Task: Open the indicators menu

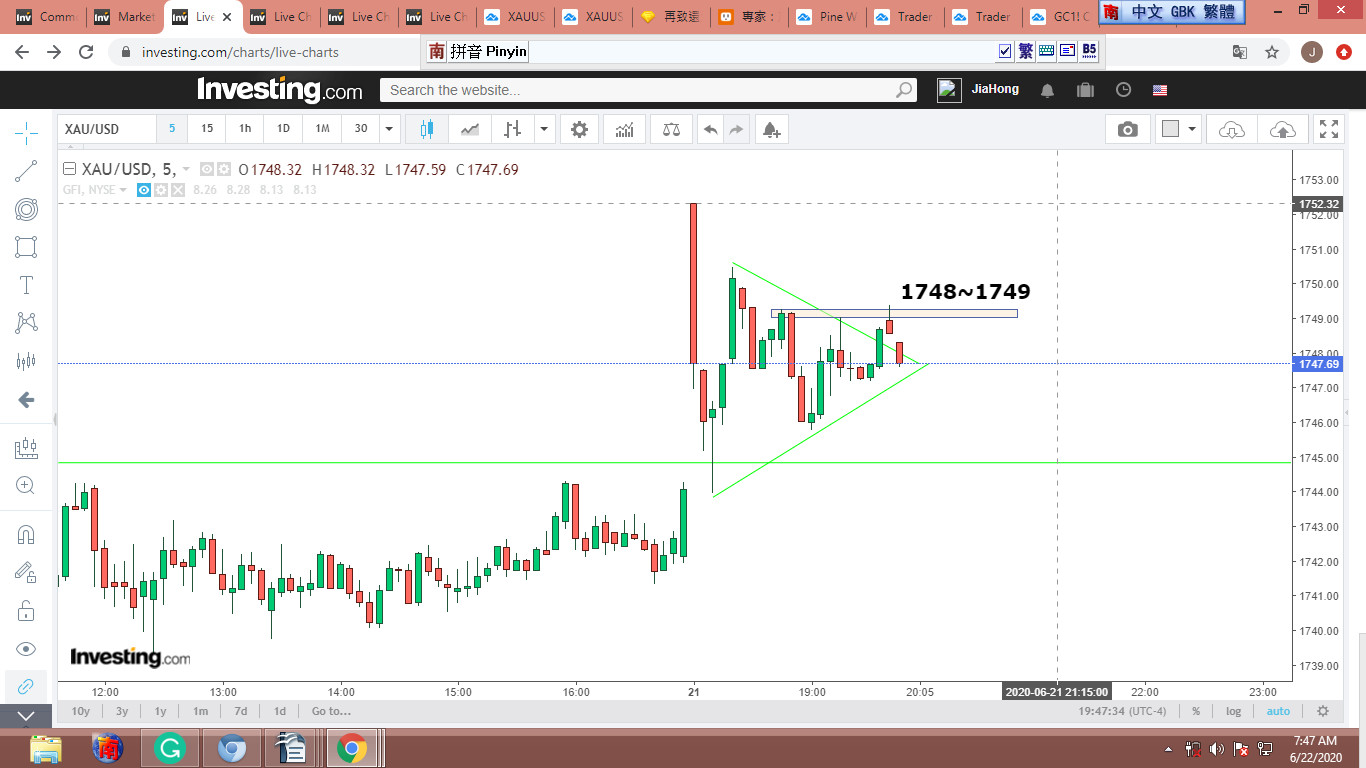Action: pyautogui.click(x=625, y=129)
